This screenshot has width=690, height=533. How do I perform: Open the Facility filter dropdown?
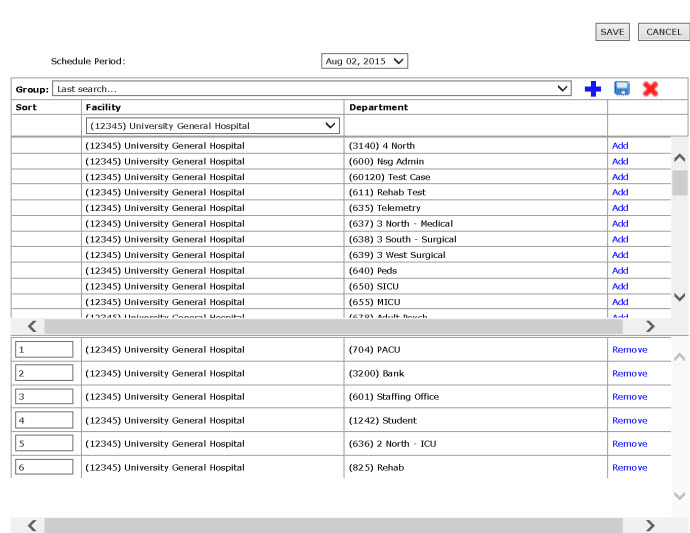click(x=213, y=126)
